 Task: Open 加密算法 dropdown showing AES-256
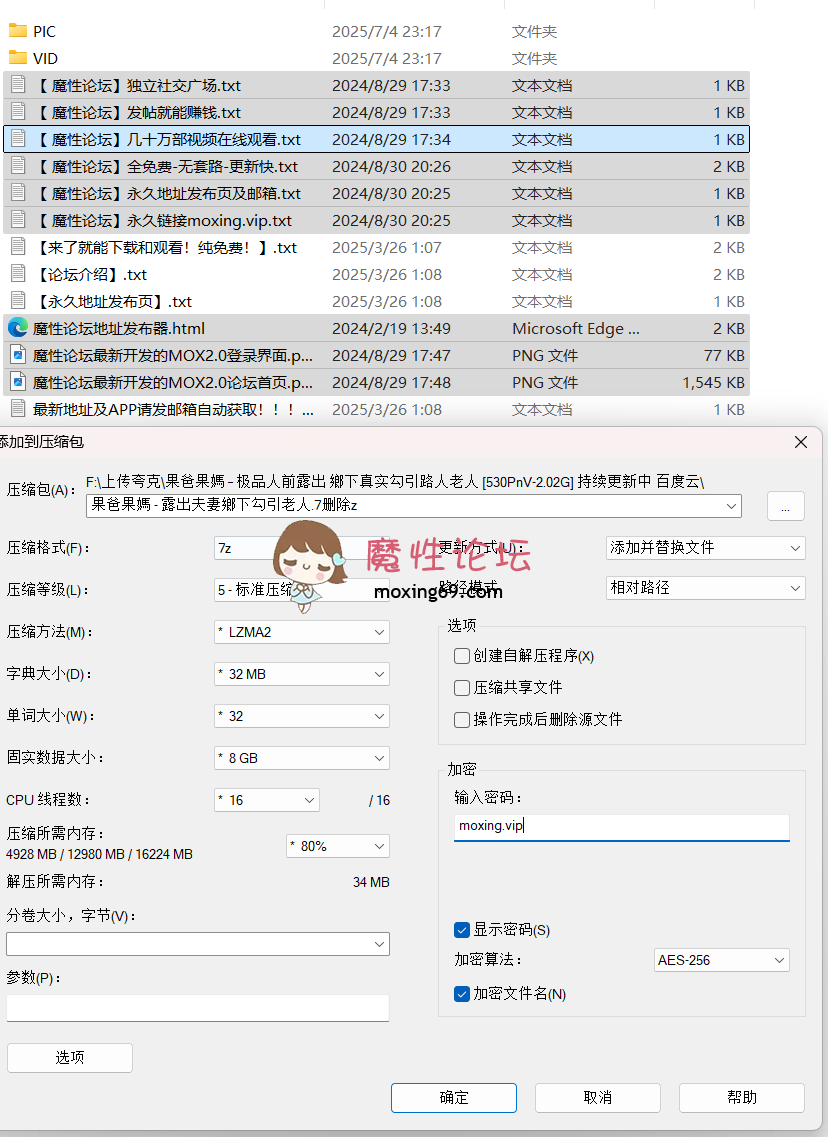click(721, 959)
